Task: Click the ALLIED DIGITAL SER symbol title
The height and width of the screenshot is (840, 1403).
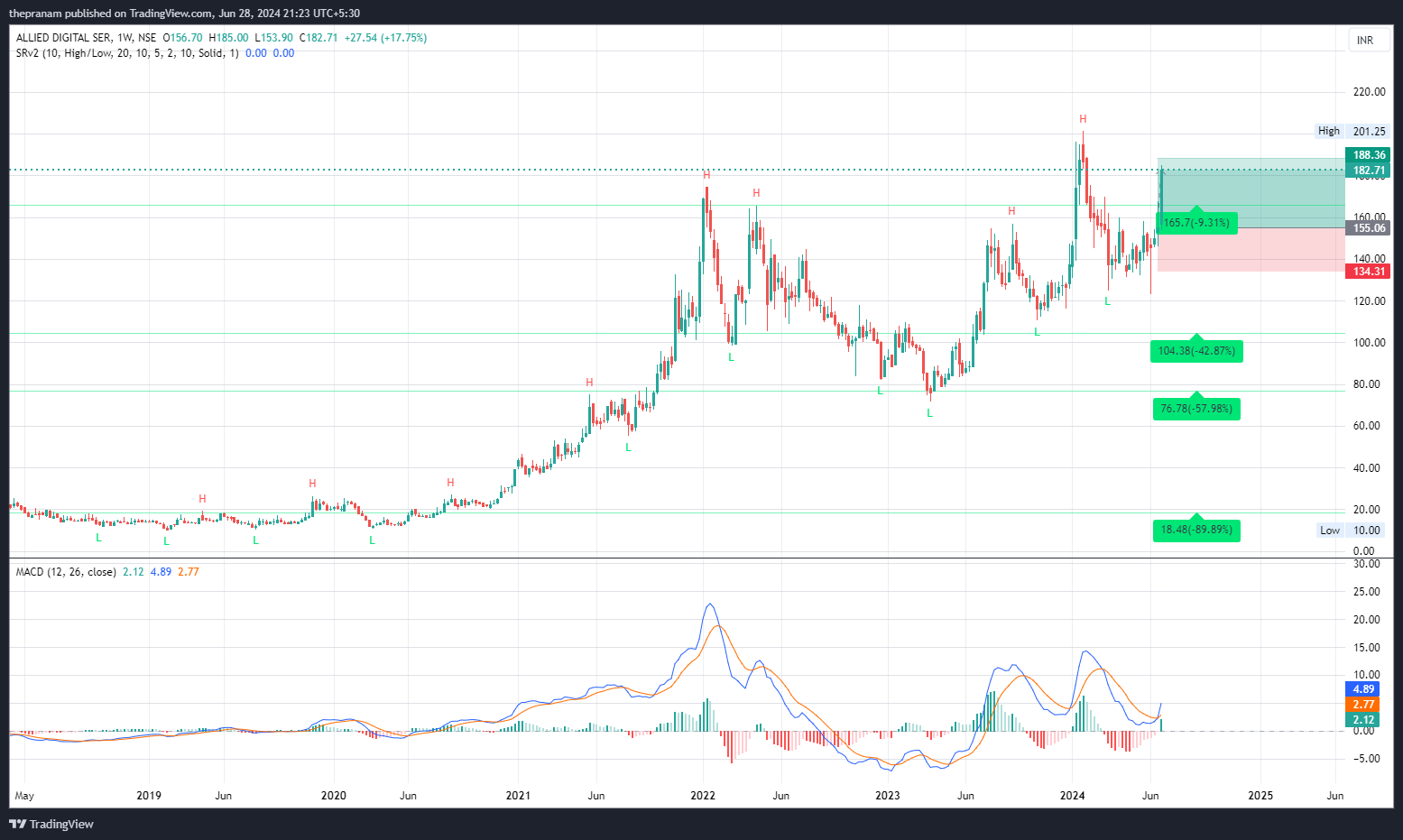Action: click(64, 38)
